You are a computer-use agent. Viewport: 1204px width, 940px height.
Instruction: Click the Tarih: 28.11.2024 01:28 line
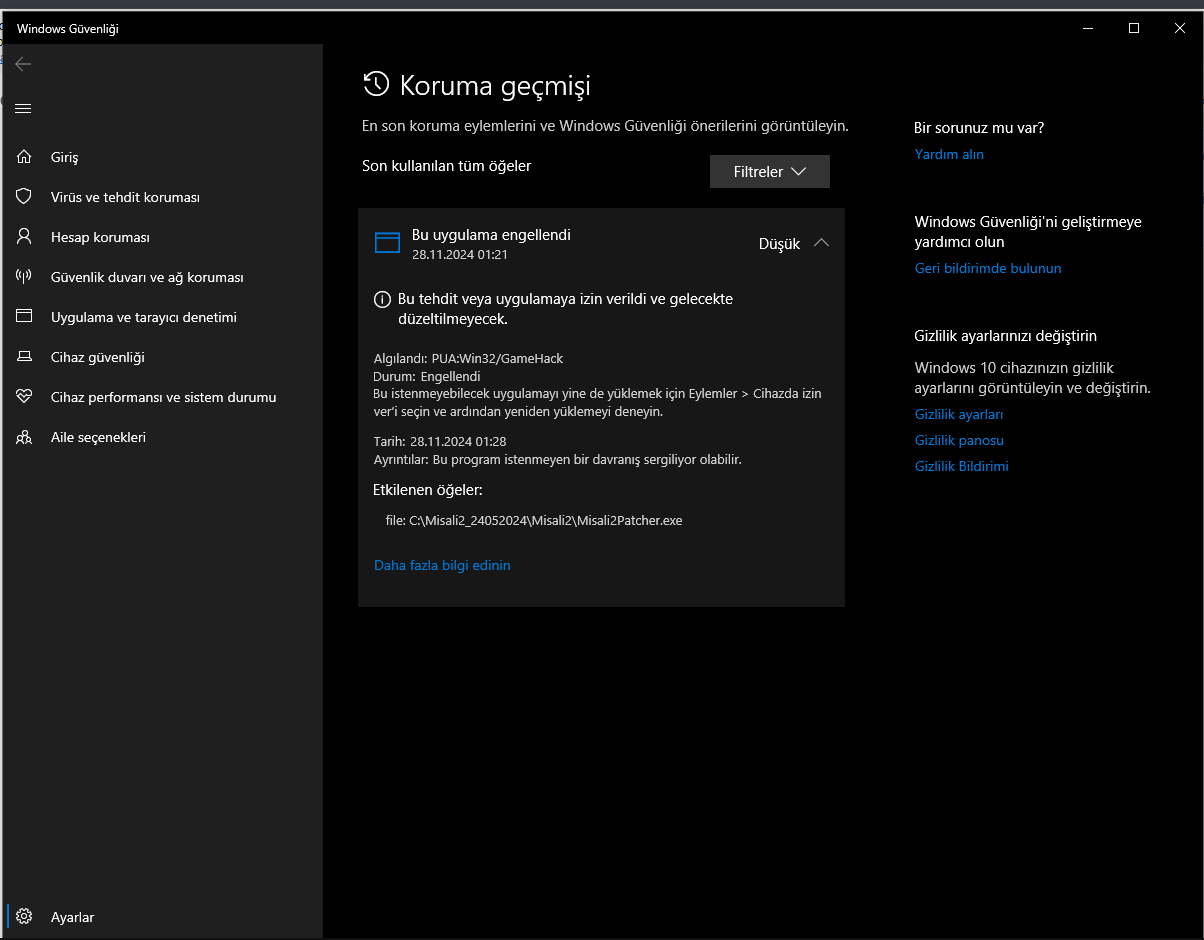tap(441, 441)
